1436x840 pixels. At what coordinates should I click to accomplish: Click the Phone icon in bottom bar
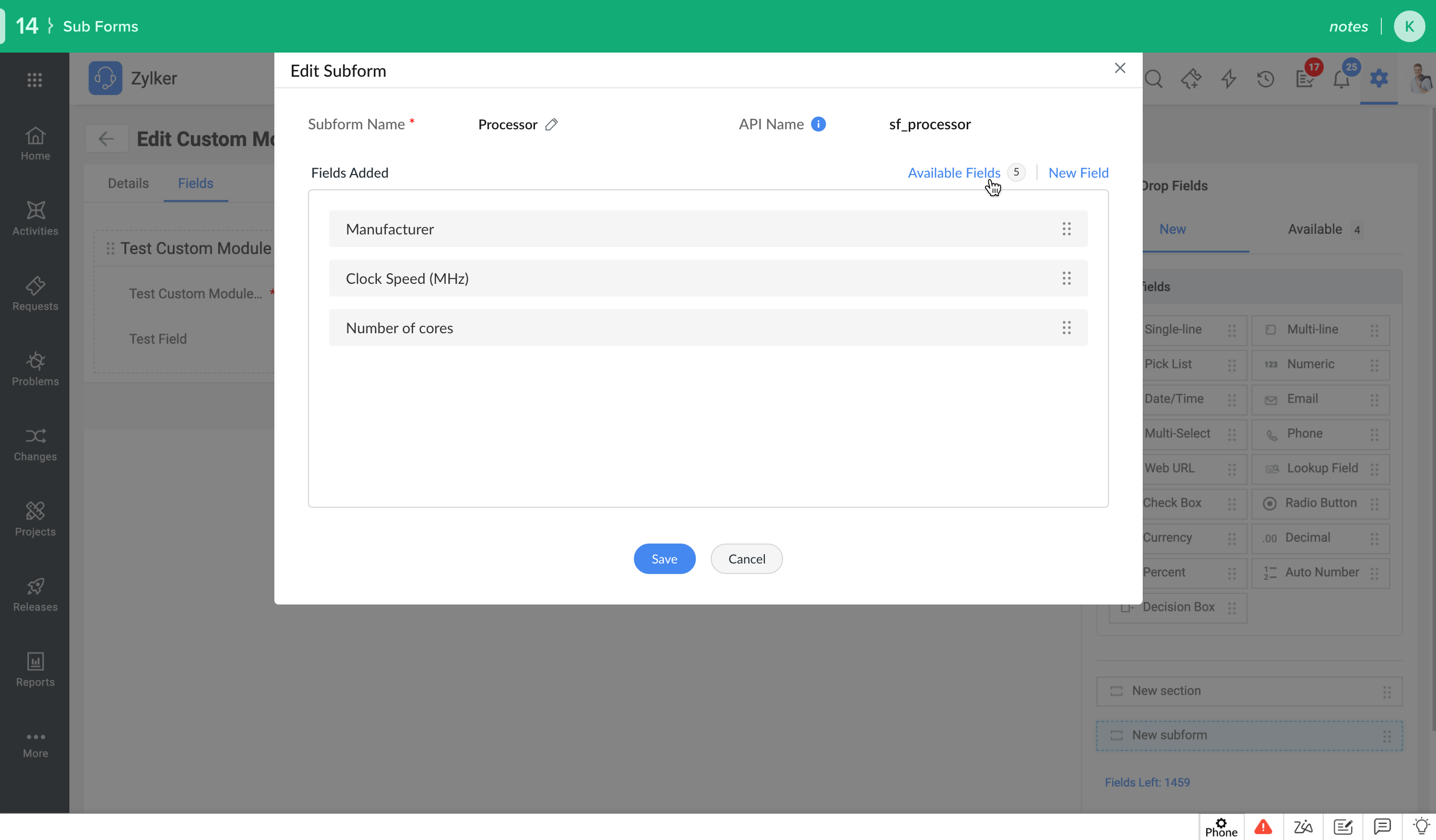[x=1220, y=827]
